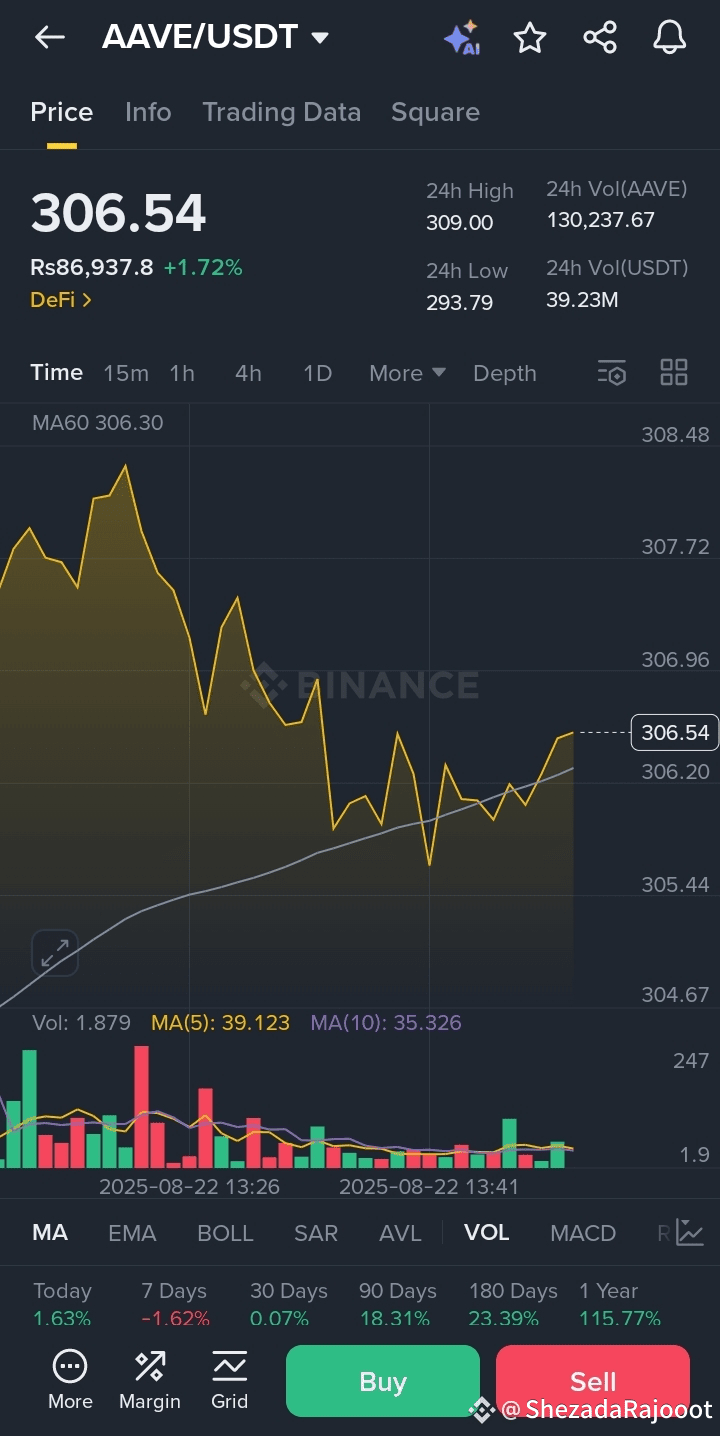The image size is (720, 1436).
Task: Switch to the Square tab
Action: click(435, 112)
